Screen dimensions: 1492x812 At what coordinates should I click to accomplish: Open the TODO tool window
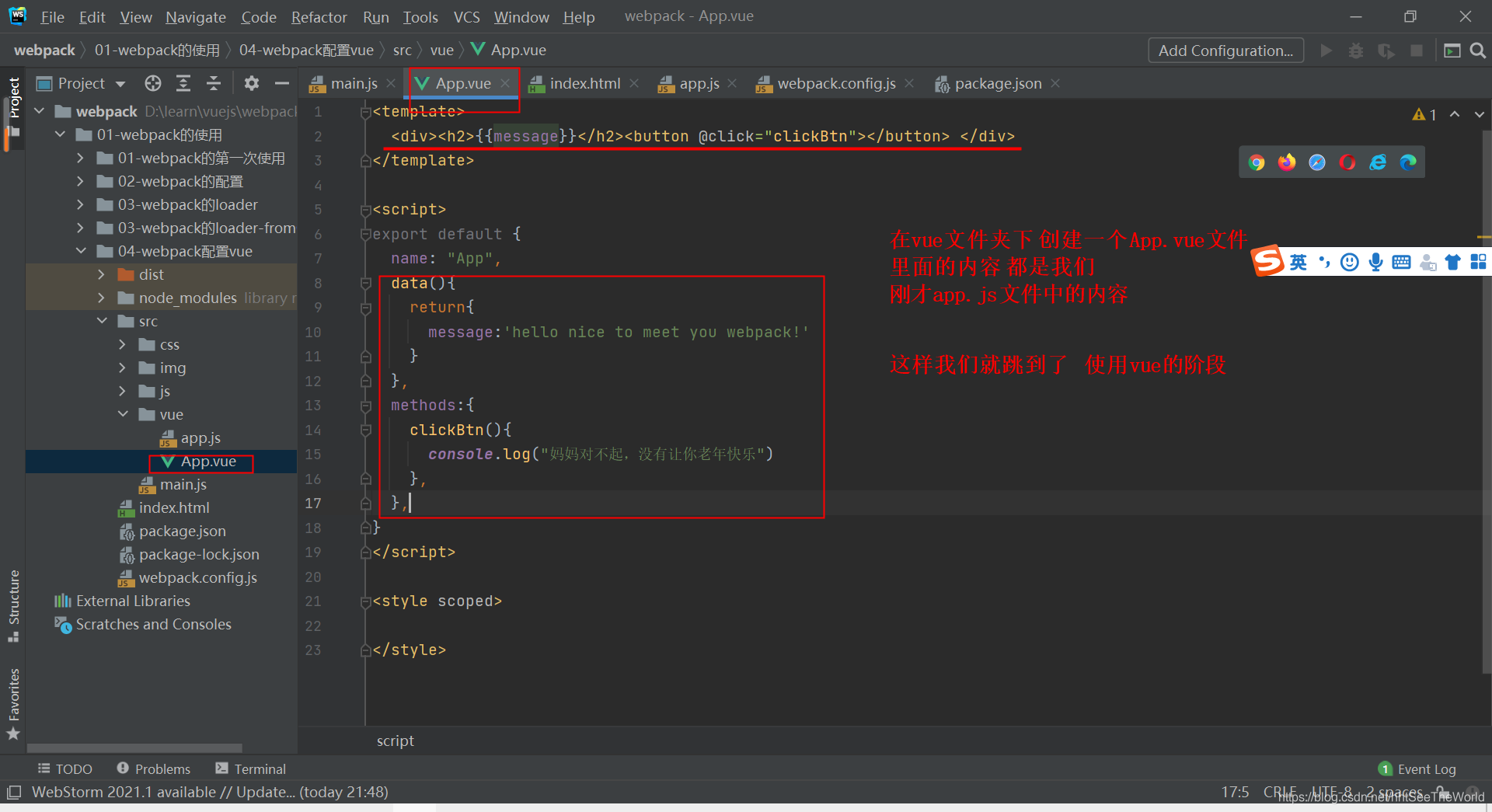(65, 768)
